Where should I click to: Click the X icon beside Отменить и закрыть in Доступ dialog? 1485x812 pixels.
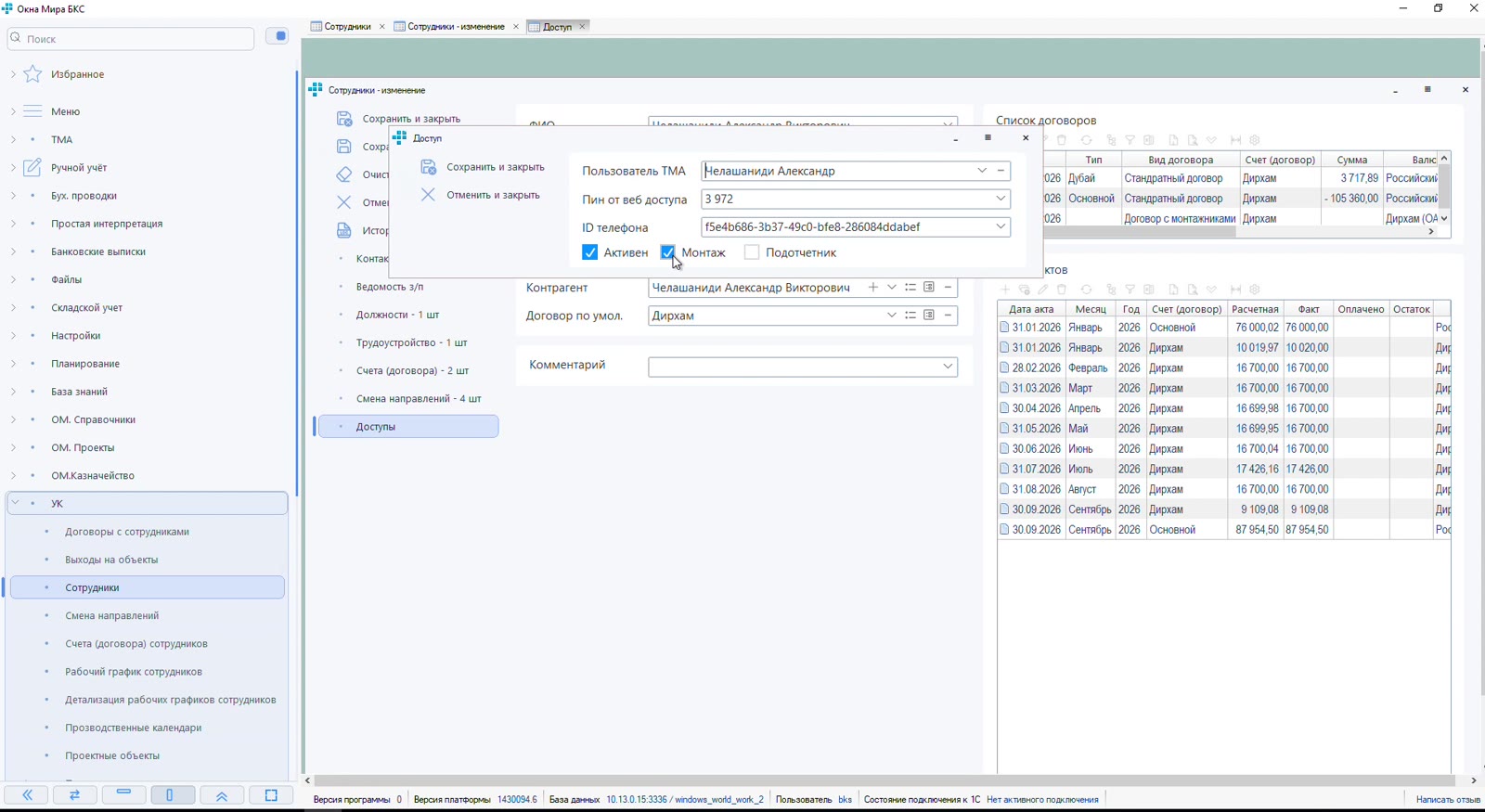(428, 195)
